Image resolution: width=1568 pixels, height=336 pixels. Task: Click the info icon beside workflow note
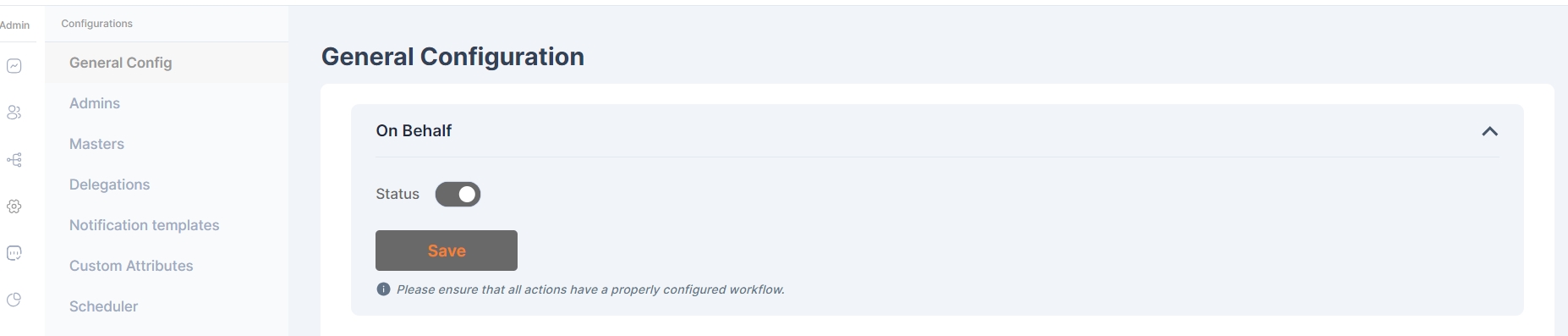[x=383, y=289]
